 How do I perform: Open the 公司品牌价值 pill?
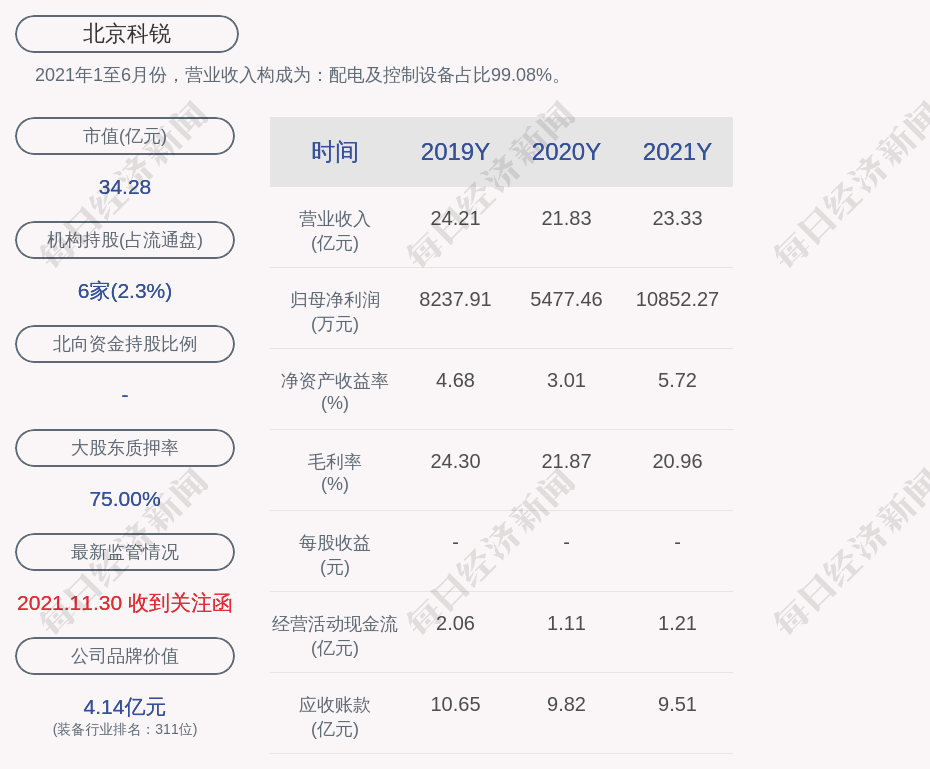[x=125, y=656]
